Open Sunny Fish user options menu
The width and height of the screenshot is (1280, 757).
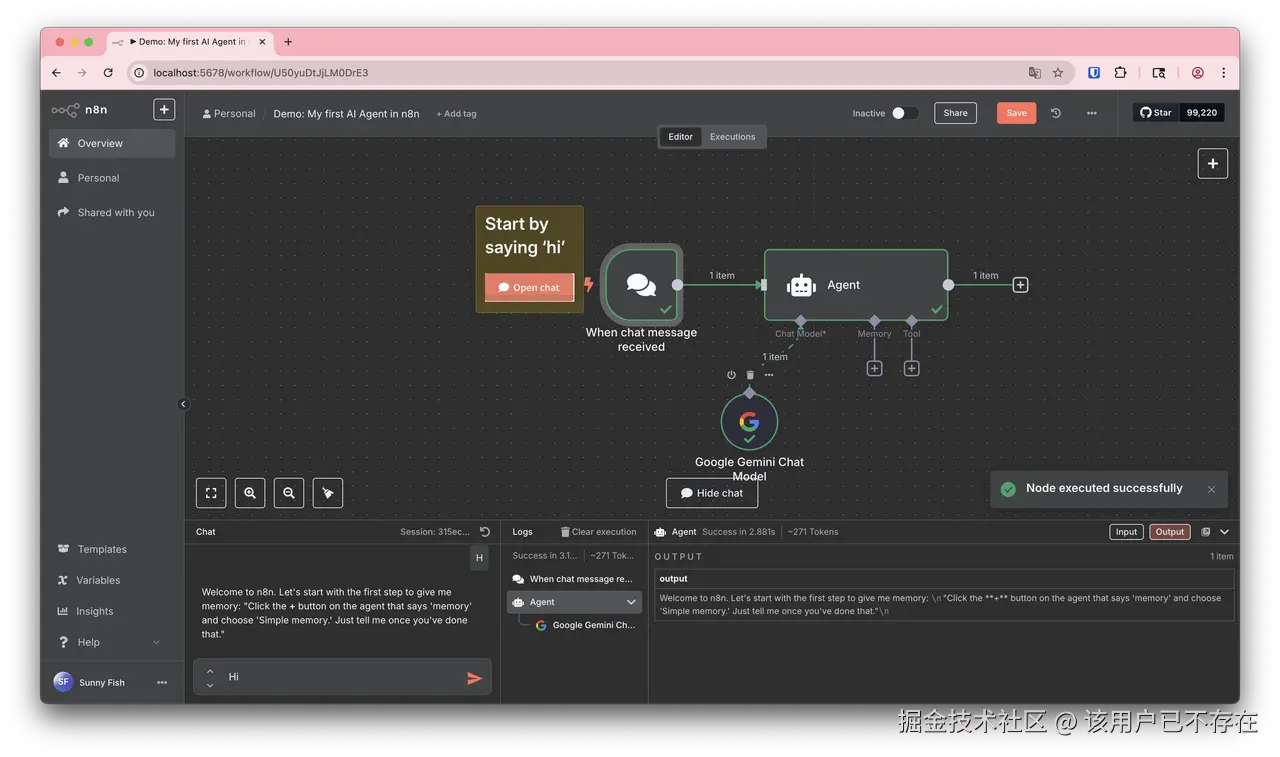(x=162, y=682)
